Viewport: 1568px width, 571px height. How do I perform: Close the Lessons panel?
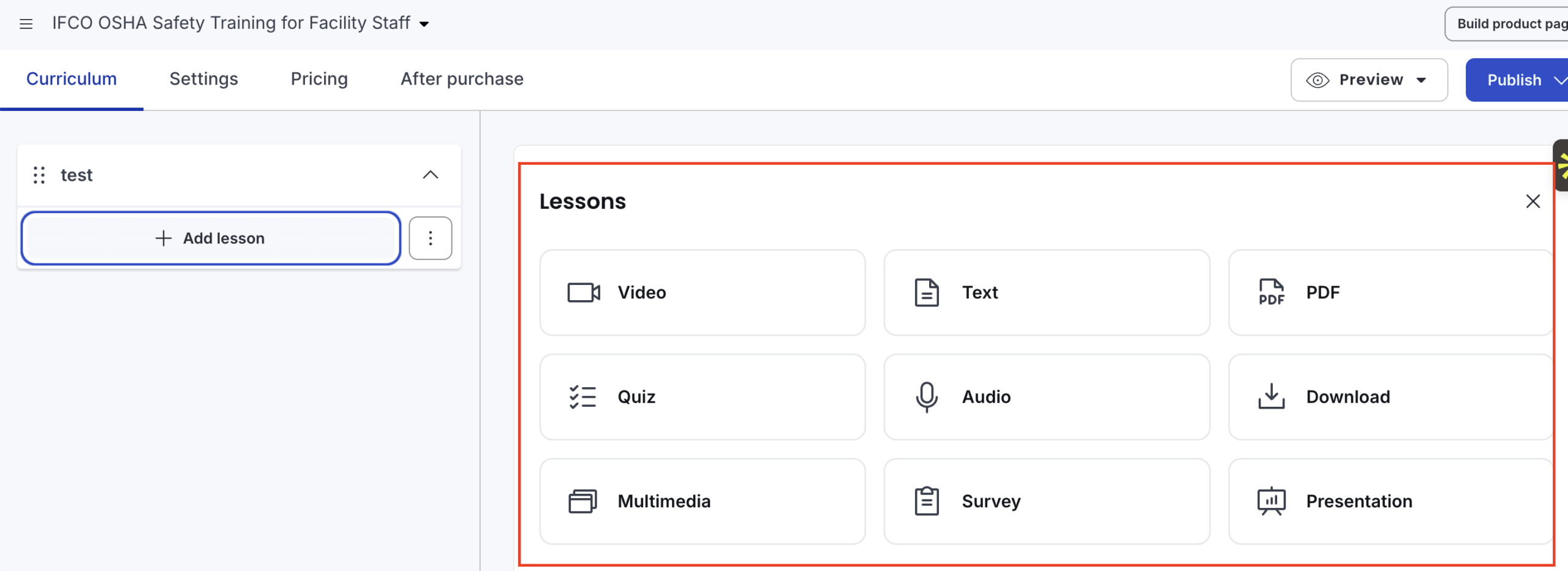point(1532,202)
